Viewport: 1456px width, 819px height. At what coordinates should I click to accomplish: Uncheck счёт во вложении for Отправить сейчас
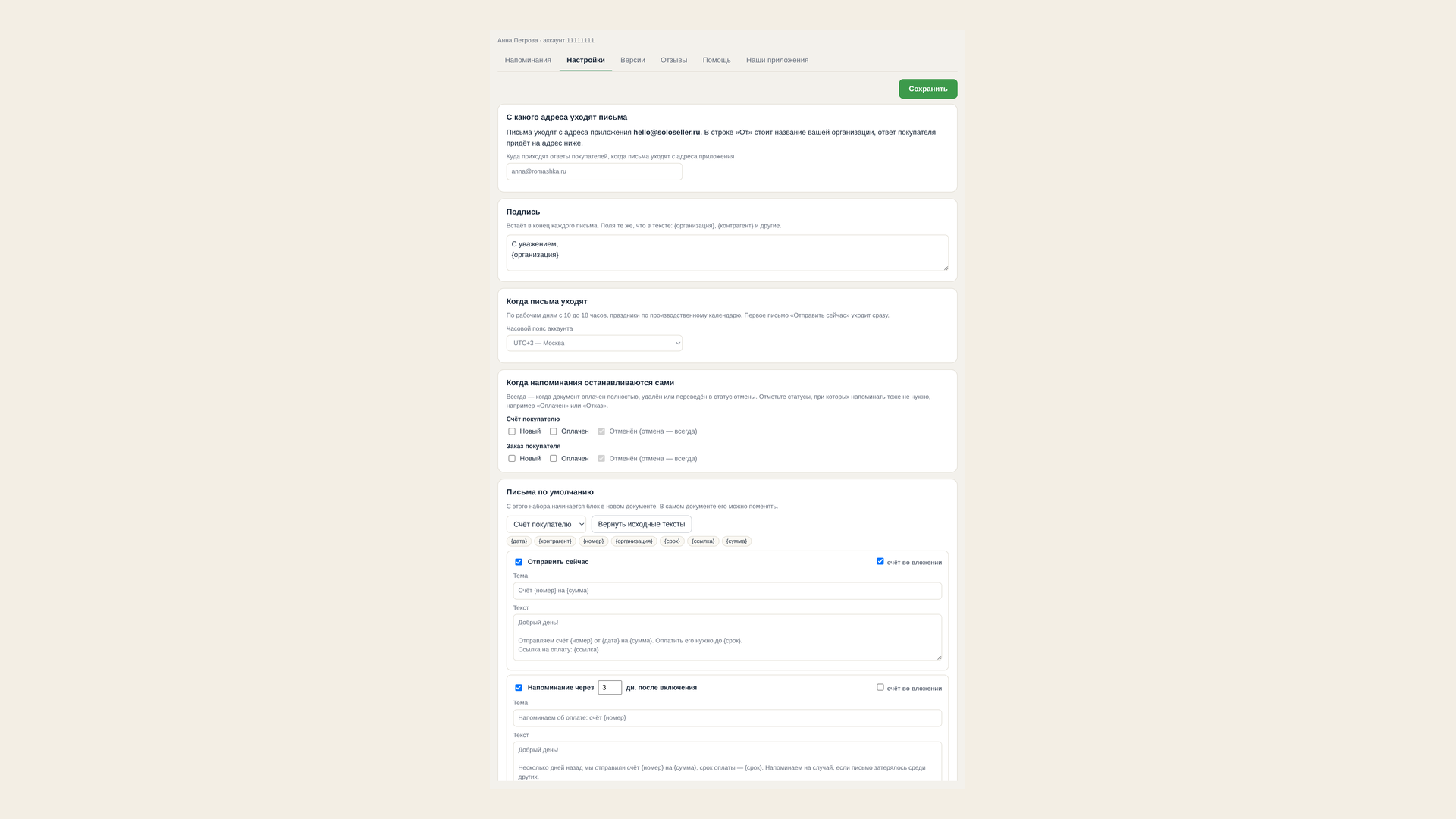[880, 562]
